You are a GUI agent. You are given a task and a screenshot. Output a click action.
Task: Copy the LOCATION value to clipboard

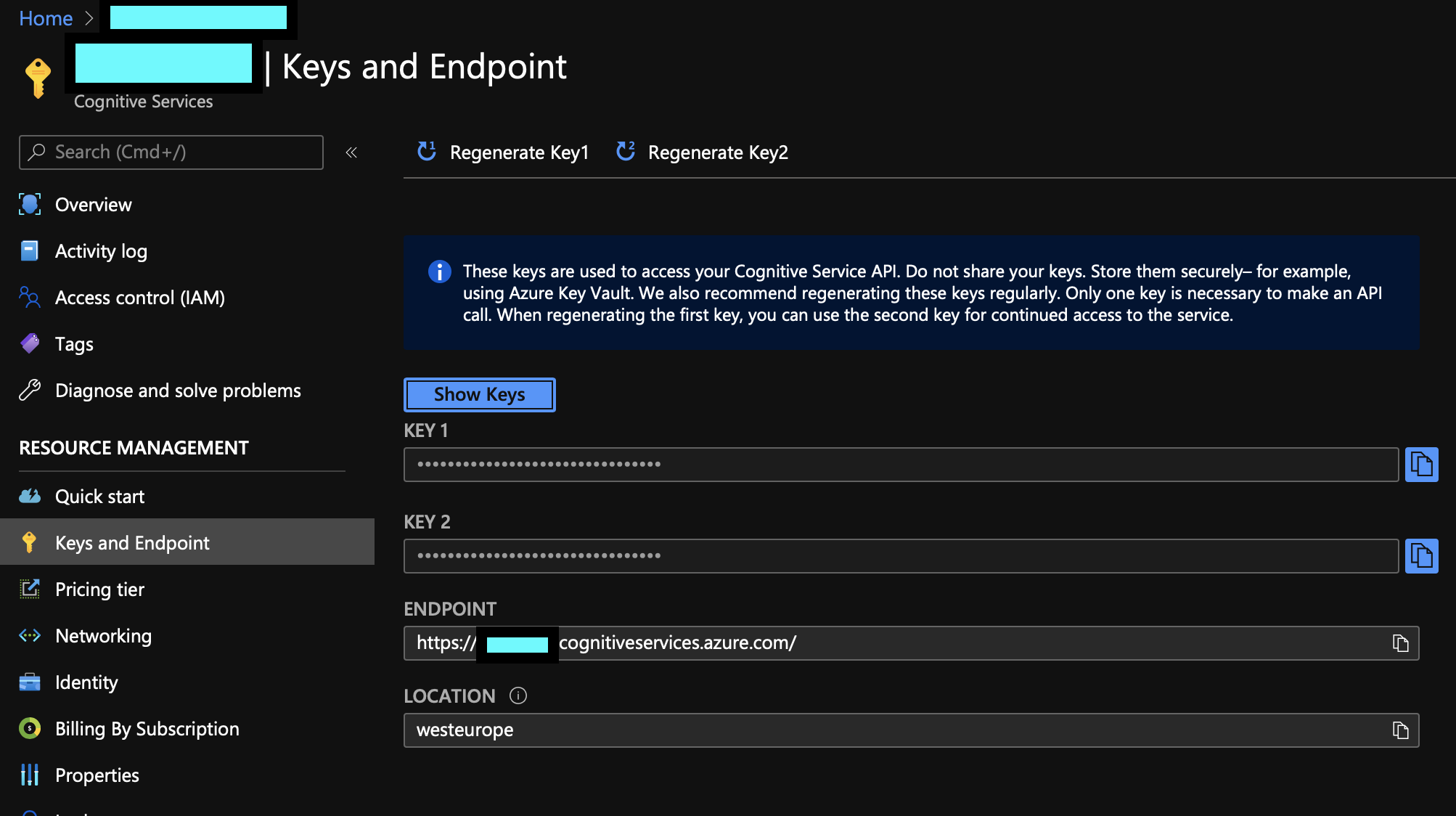pyautogui.click(x=1400, y=730)
